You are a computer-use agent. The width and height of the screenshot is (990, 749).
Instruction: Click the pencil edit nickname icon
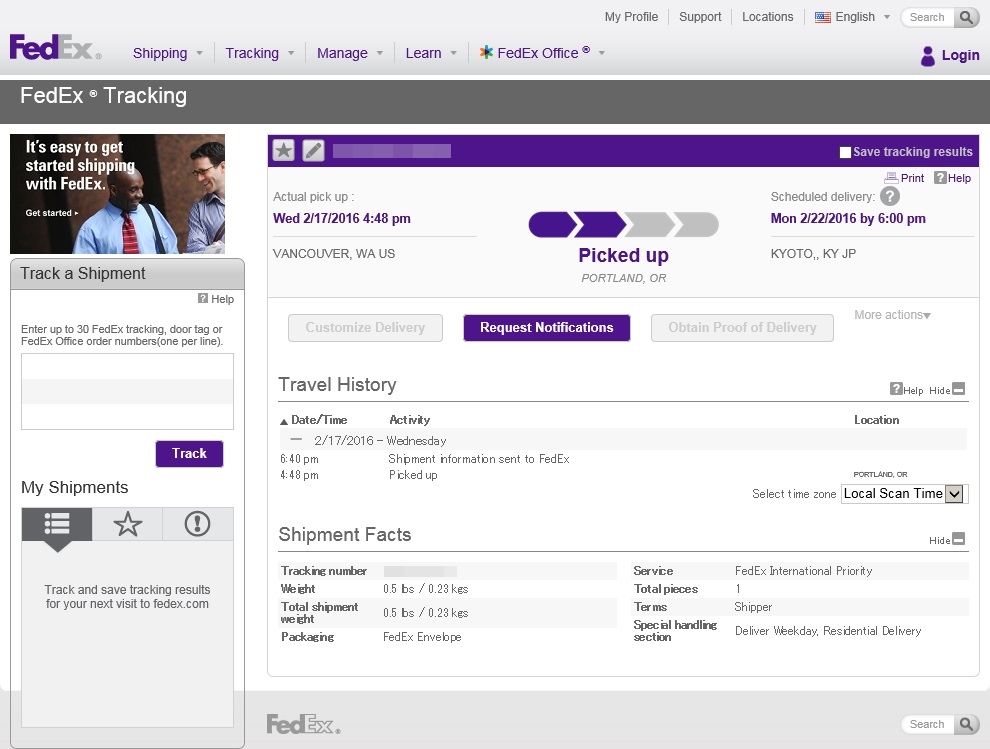(x=313, y=150)
